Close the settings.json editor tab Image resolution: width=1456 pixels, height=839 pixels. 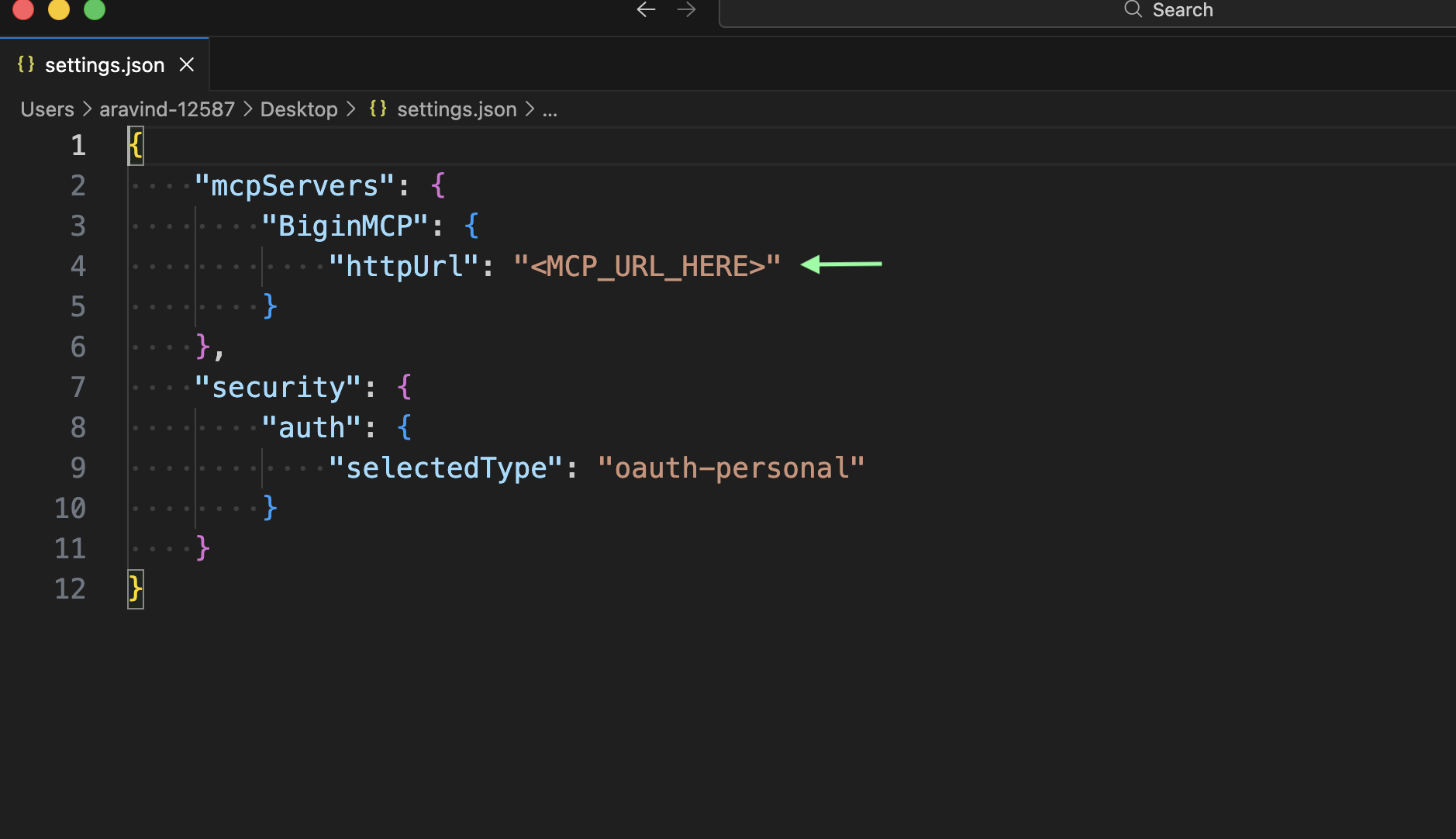tap(187, 64)
